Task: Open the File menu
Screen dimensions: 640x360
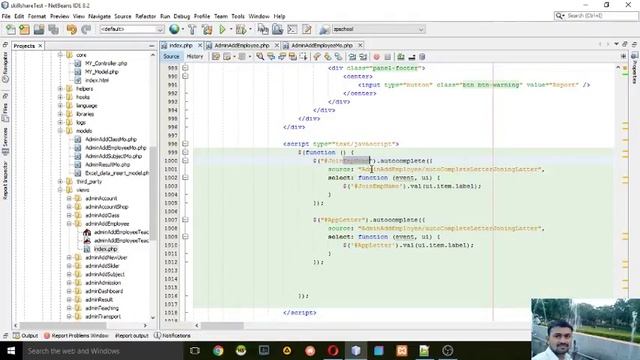Action: [x=6, y=16]
